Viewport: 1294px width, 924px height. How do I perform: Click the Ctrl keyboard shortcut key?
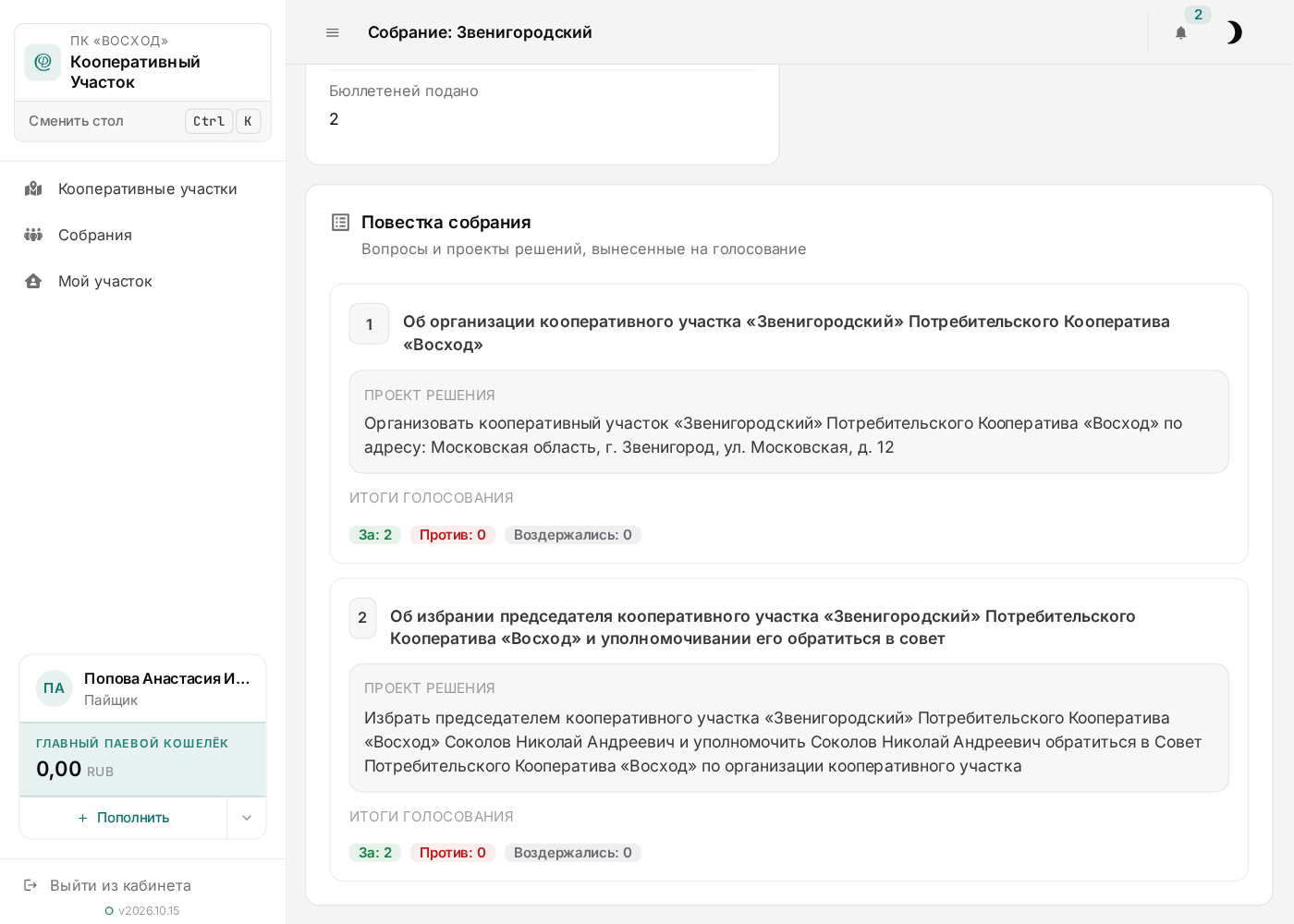tap(209, 121)
